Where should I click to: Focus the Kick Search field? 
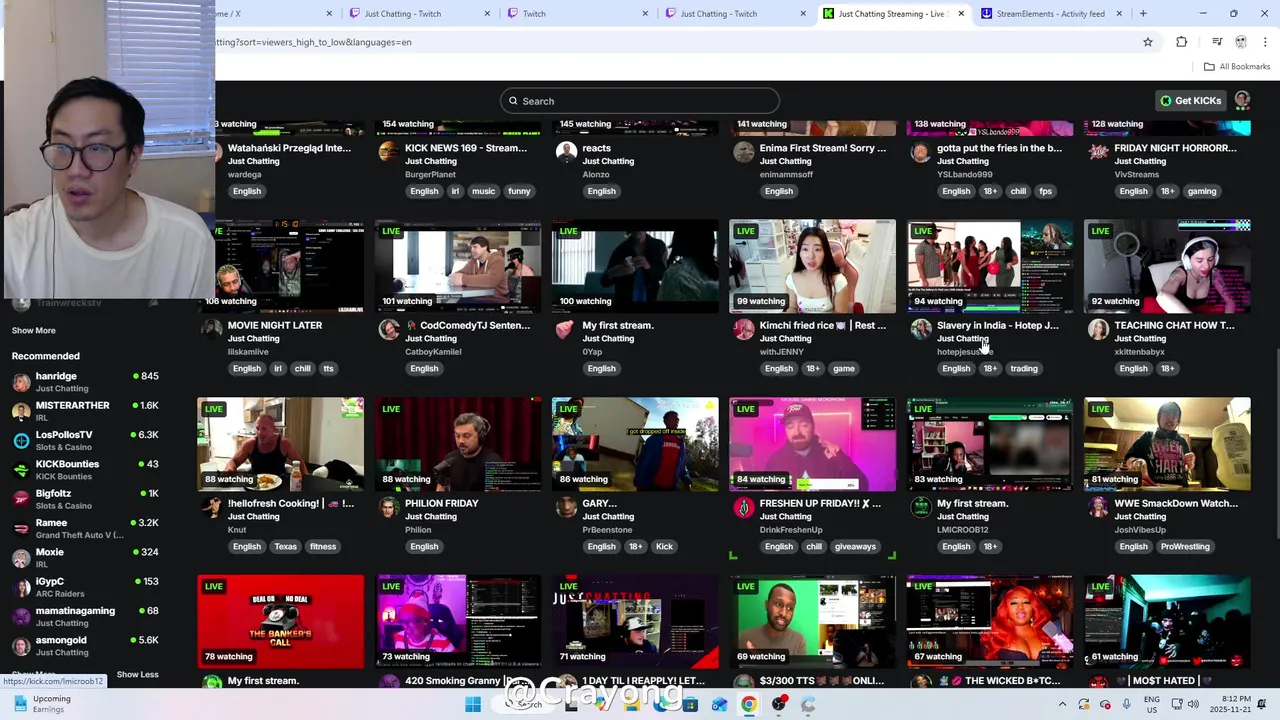click(x=640, y=101)
